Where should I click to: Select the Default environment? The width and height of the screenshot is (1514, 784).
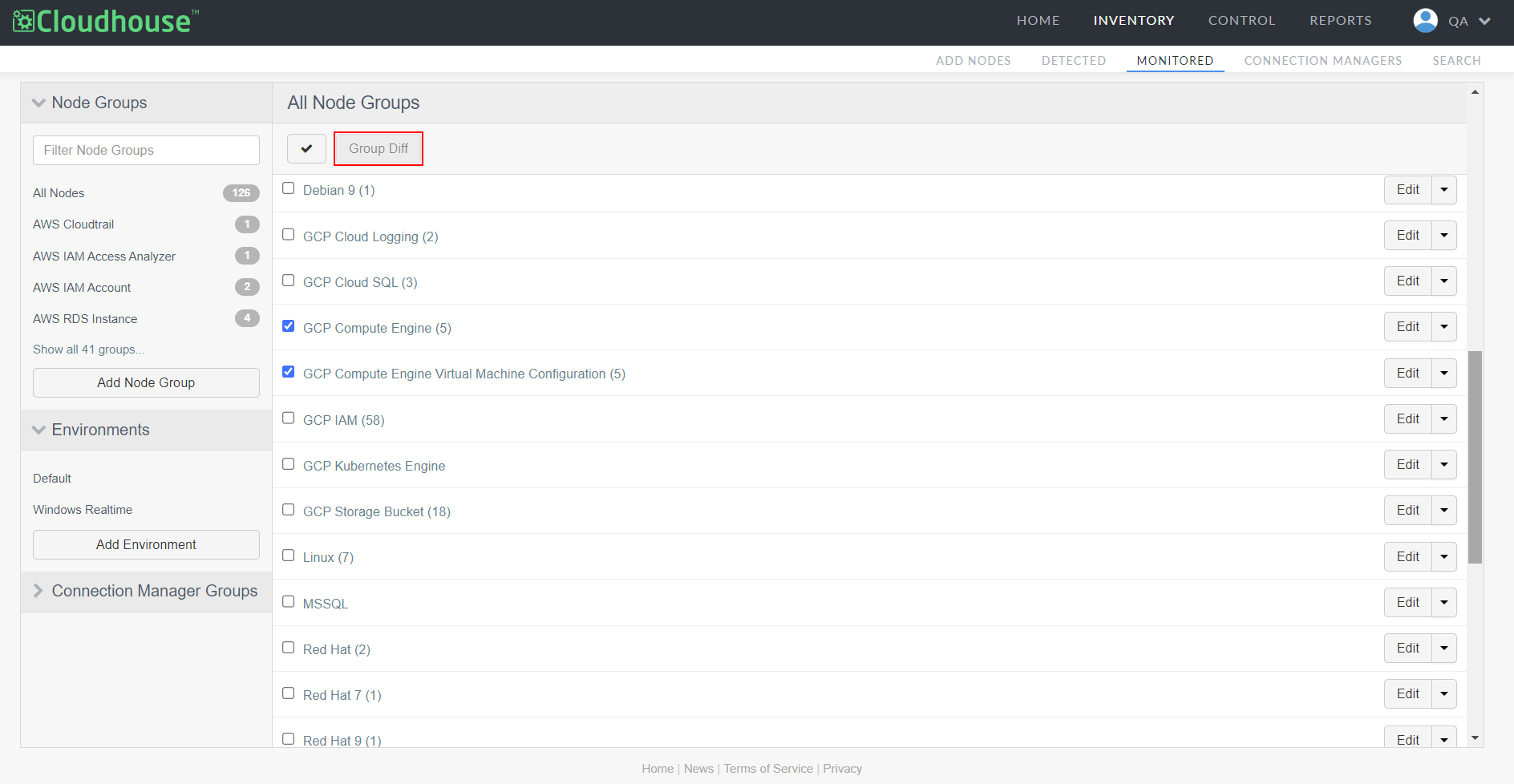pos(52,479)
